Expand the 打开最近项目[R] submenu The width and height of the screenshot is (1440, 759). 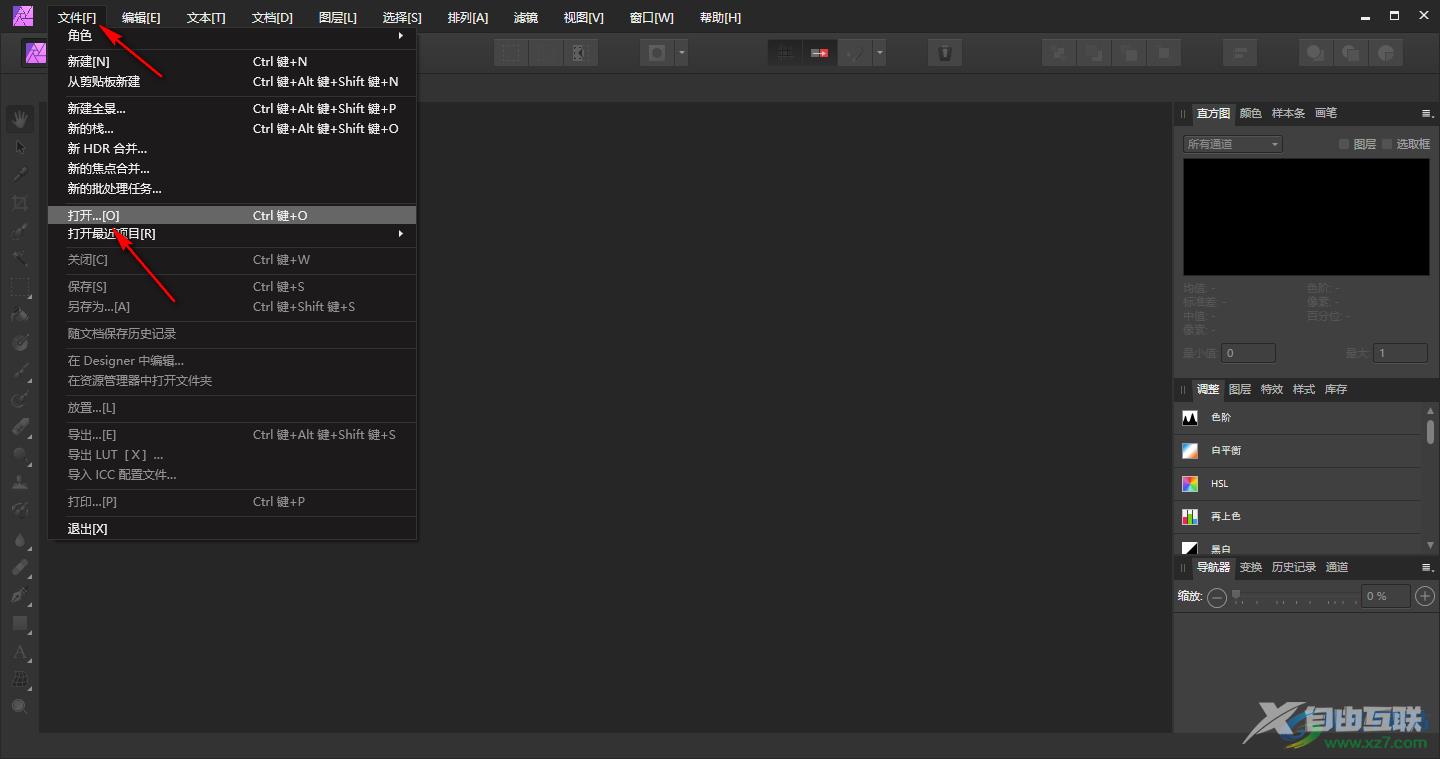(x=232, y=234)
